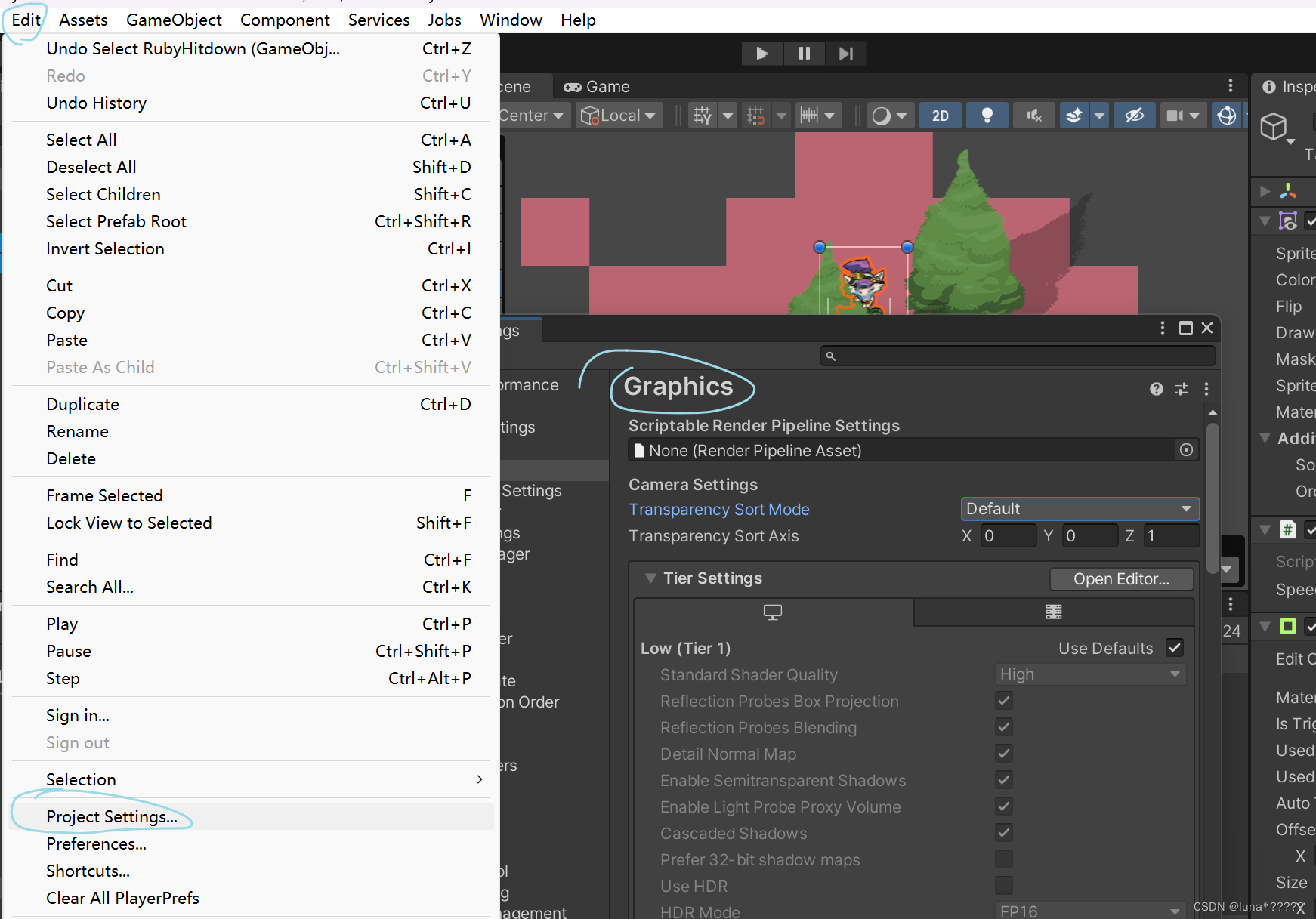Screen dimensions: 1316x919
Task: Select the server platform tab
Action: click(x=1054, y=612)
